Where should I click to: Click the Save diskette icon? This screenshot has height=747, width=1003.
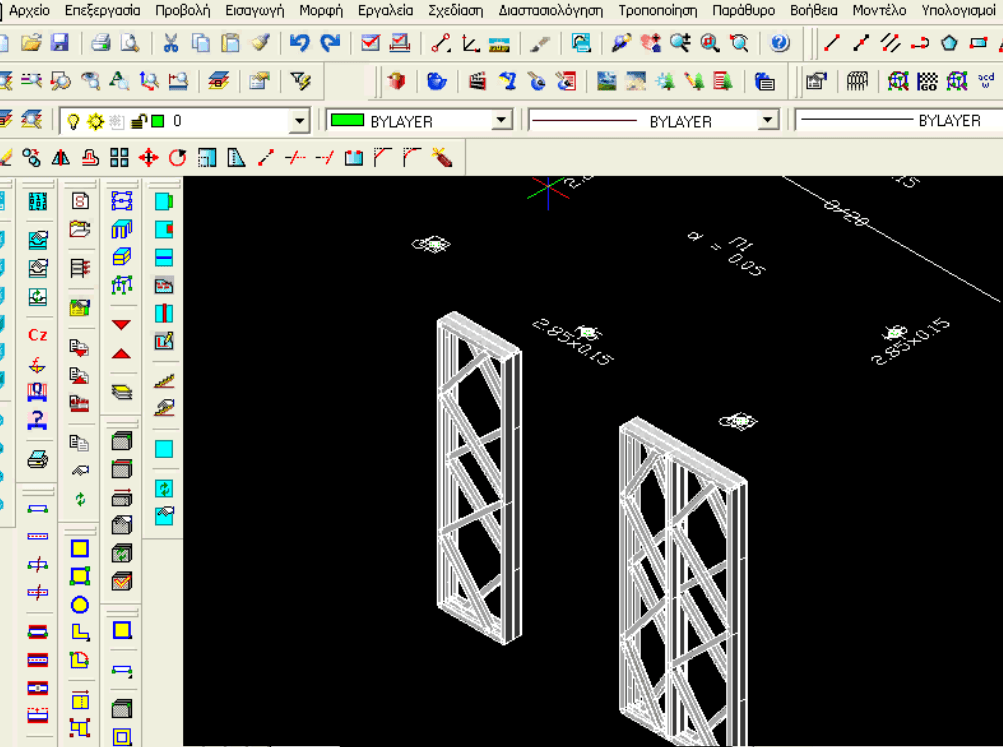coord(59,43)
